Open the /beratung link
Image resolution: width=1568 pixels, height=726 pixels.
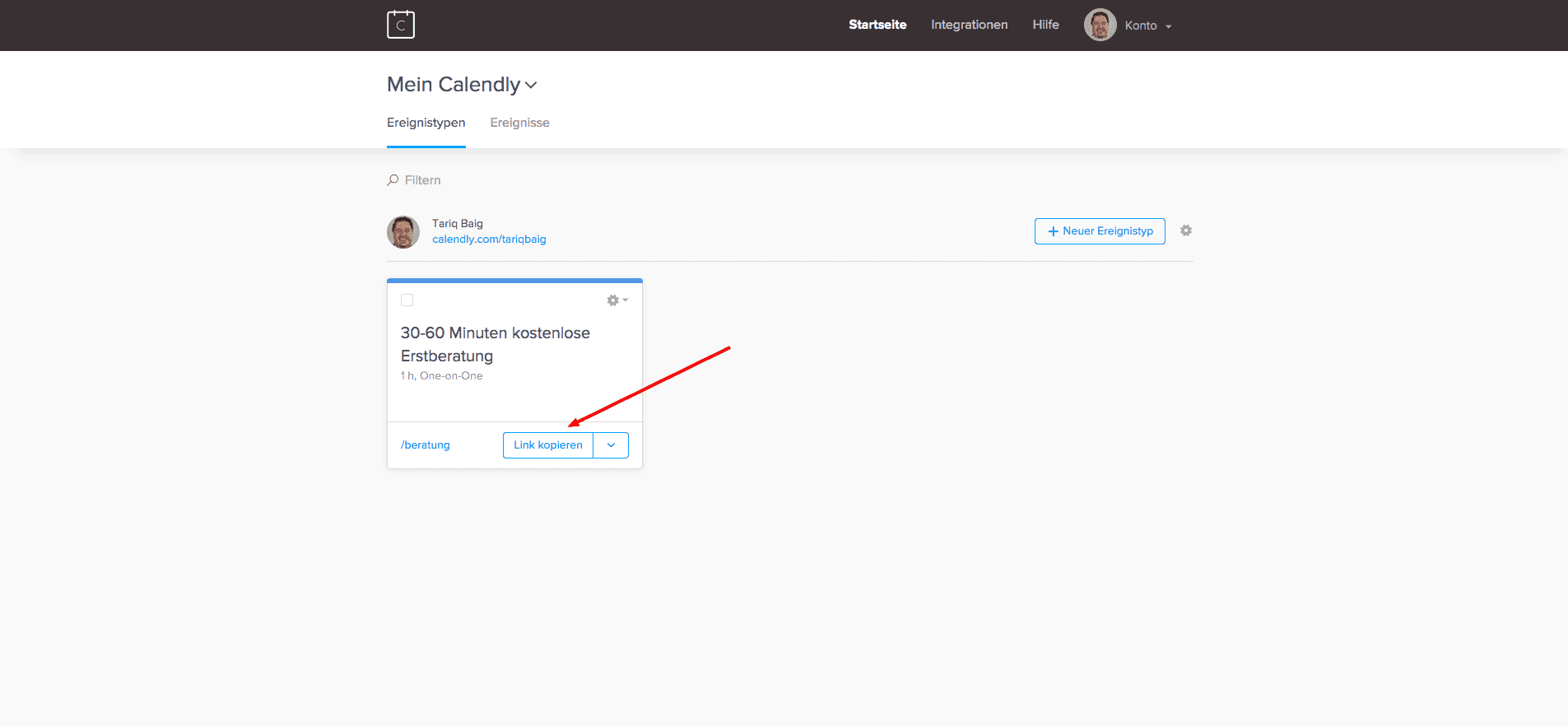point(426,445)
